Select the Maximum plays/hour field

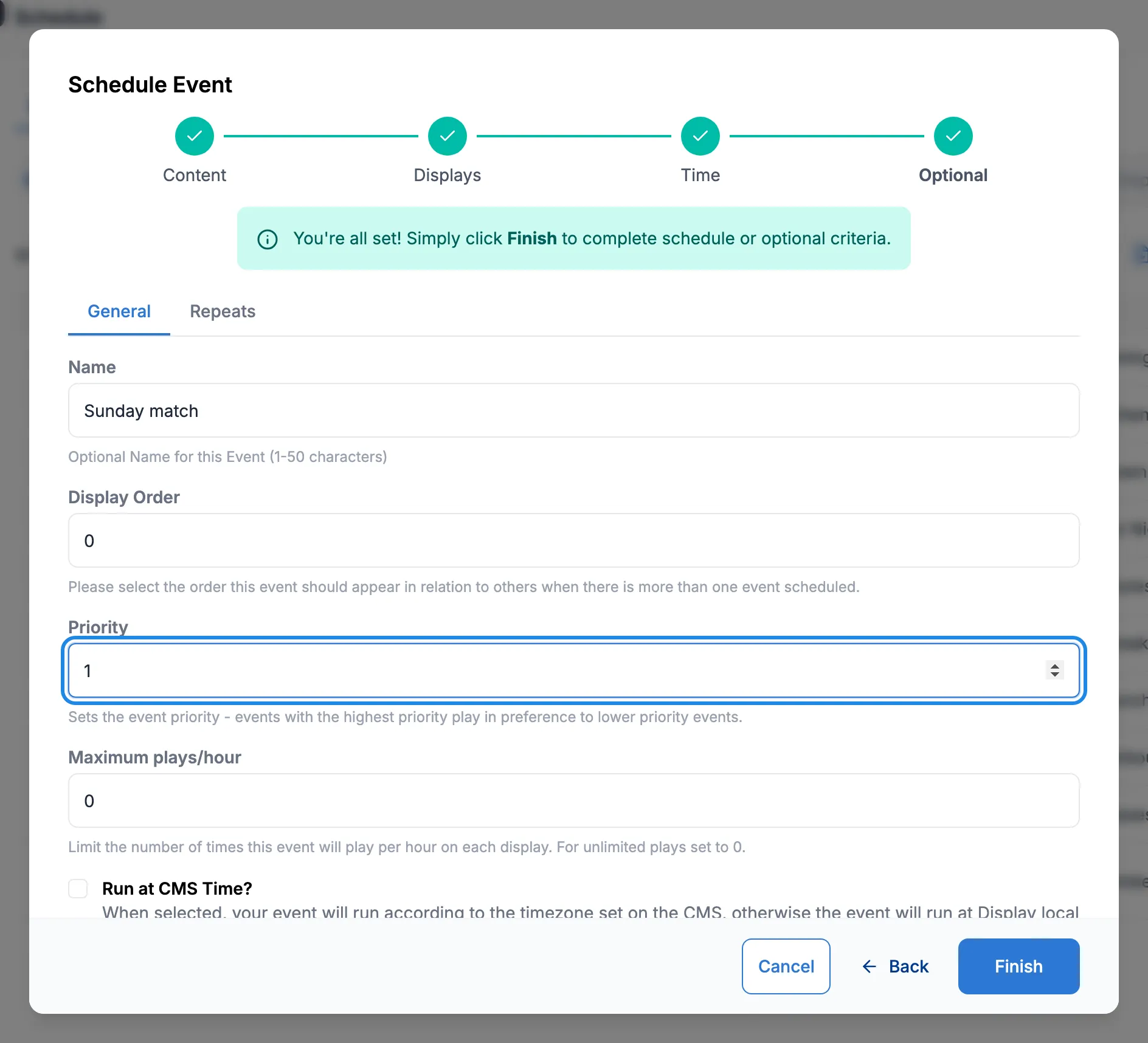574,800
